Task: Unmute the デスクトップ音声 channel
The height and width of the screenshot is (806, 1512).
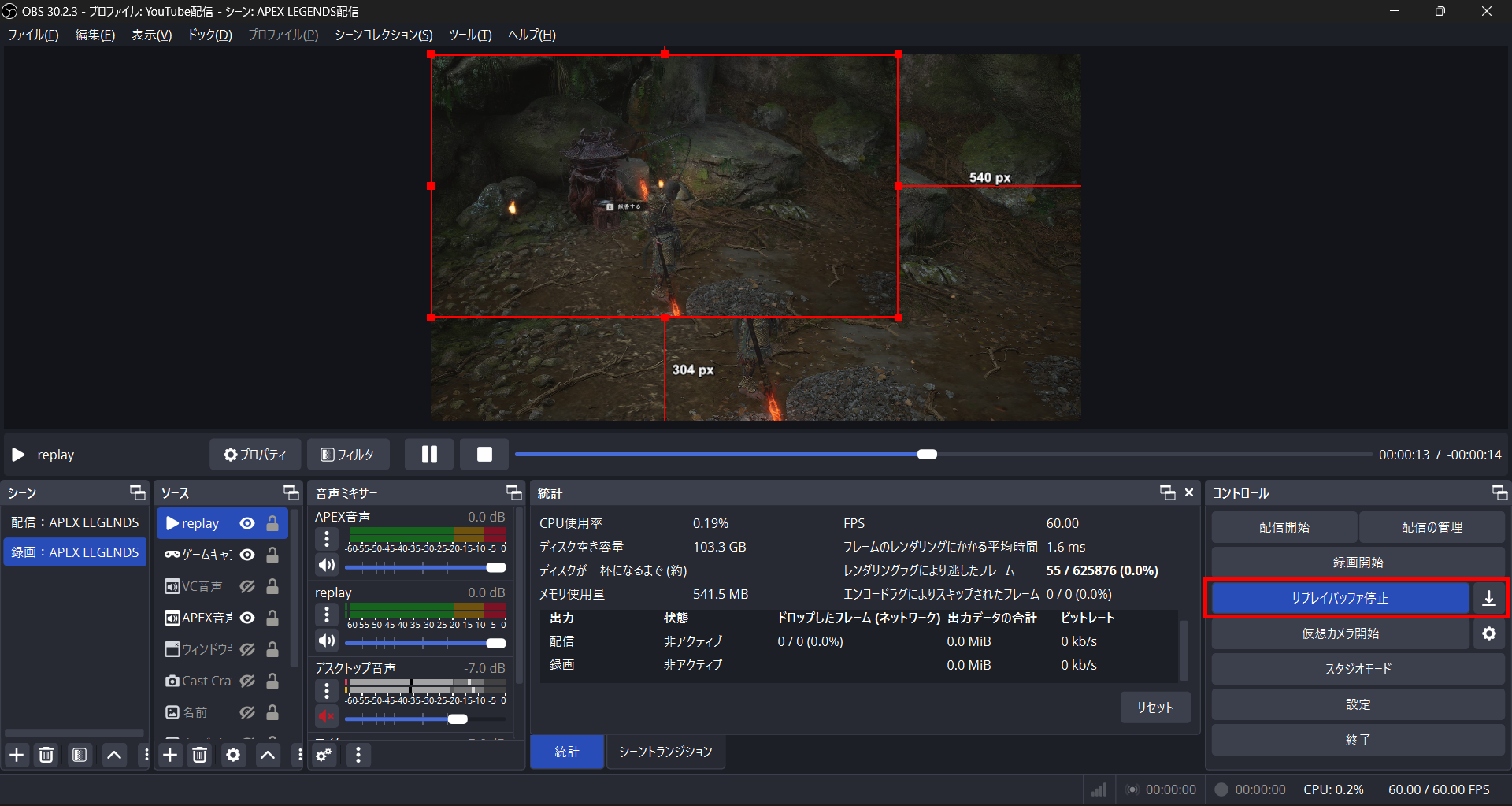Action: pyautogui.click(x=327, y=716)
